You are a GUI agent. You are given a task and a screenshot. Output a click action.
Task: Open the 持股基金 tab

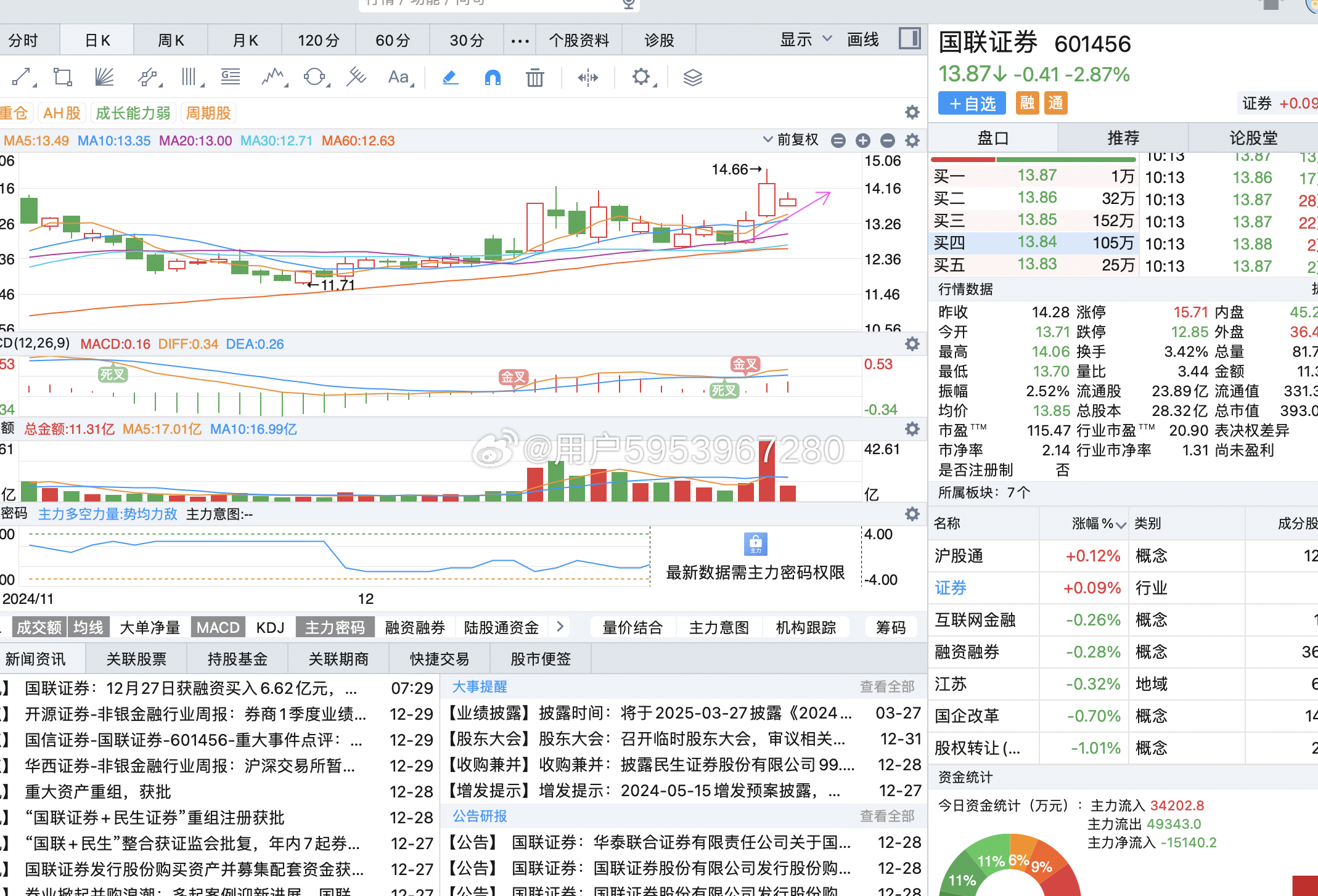click(237, 659)
